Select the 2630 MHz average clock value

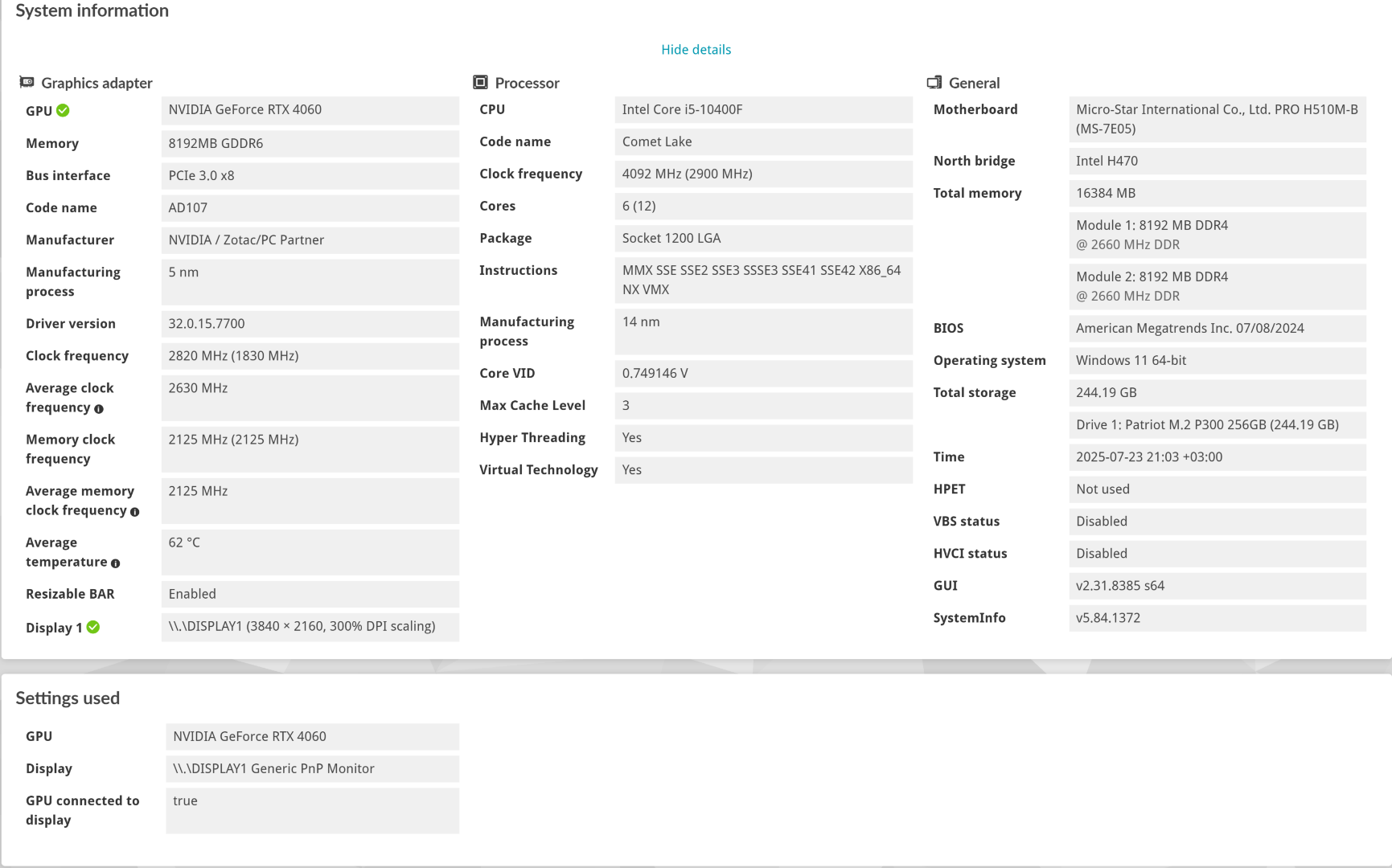[x=310, y=398]
